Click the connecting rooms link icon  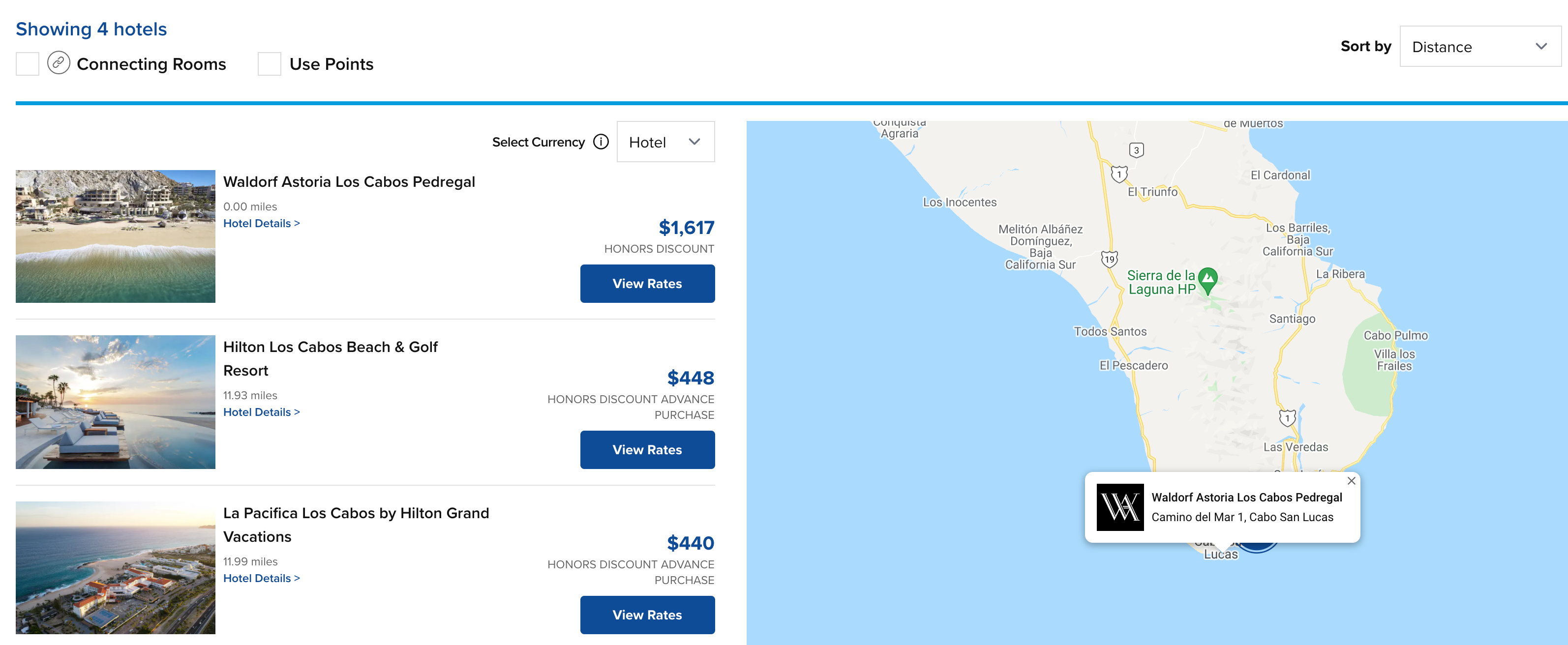point(59,63)
